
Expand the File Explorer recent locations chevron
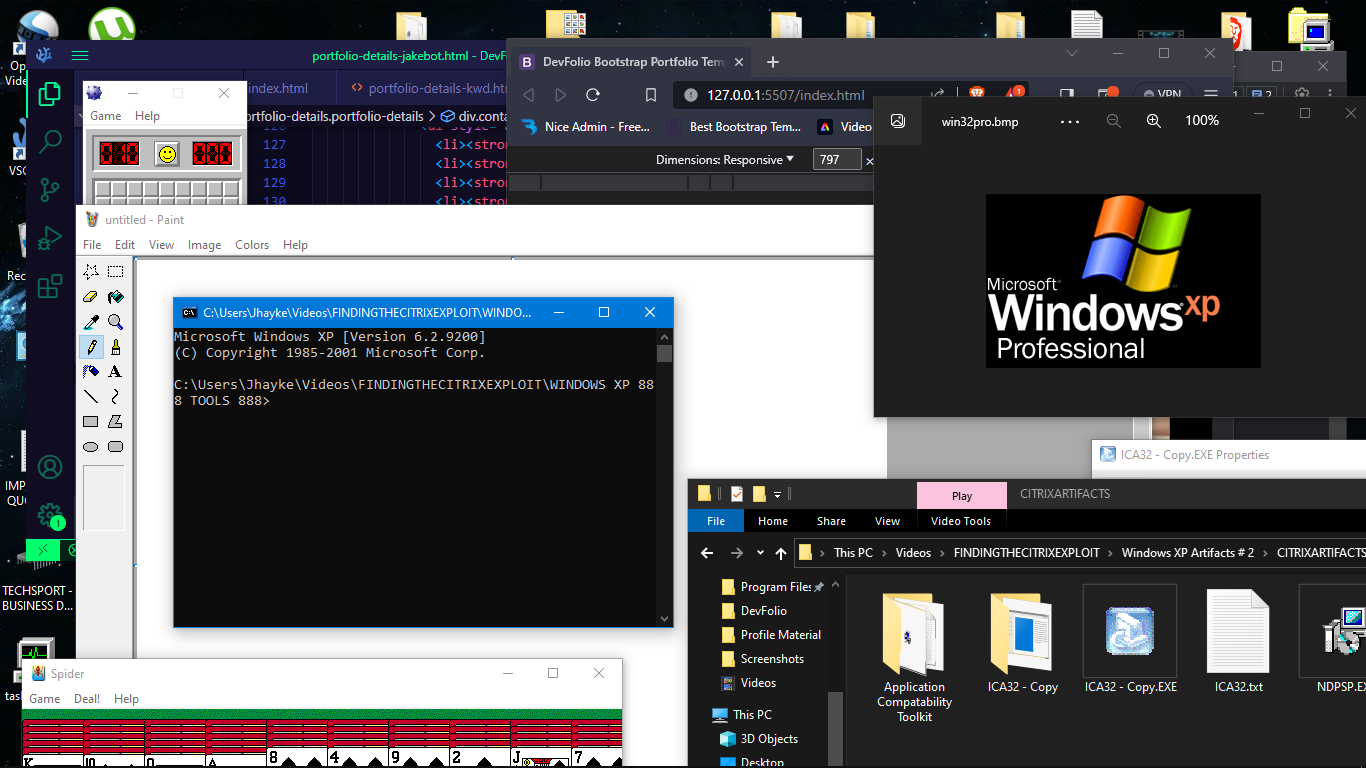(x=761, y=553)
